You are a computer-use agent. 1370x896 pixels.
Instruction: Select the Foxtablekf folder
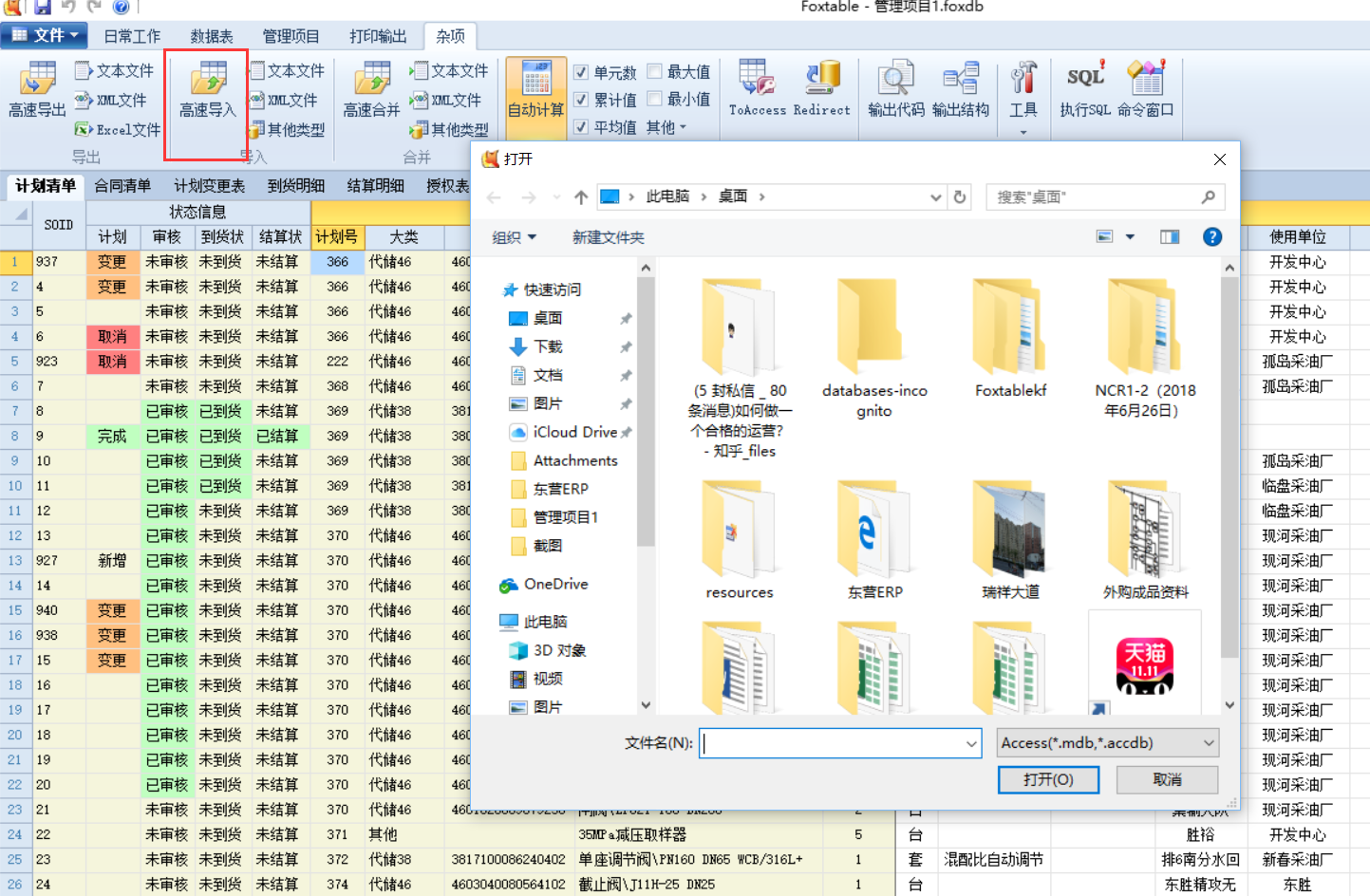[1010, 338]
